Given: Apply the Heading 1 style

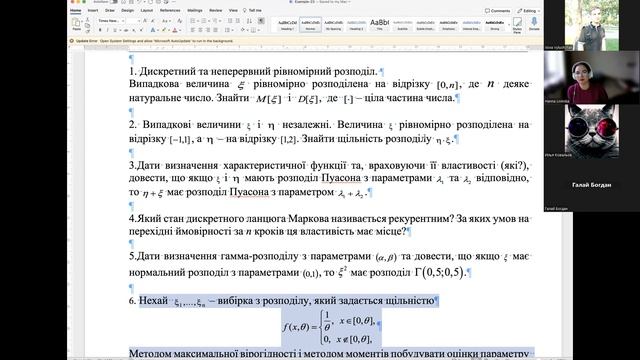Looking at the screenshot, I should pyautogui.click(x=287, y=25).
